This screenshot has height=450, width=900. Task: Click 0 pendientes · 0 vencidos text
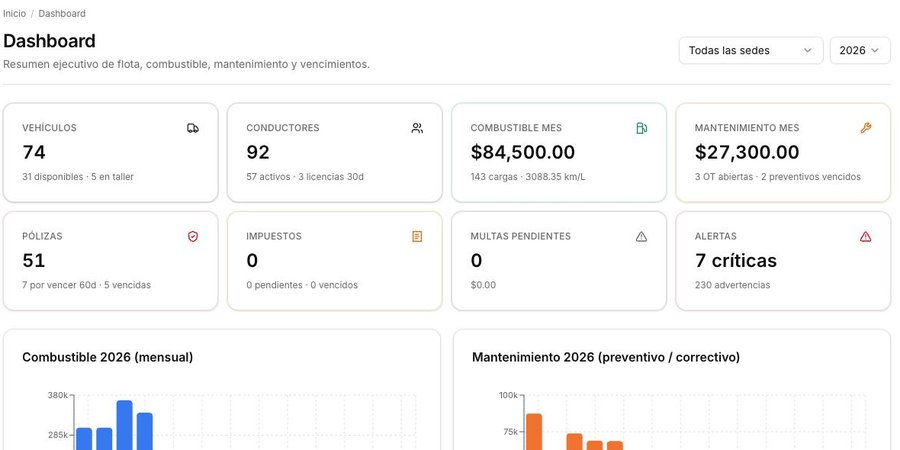(302, 285)
